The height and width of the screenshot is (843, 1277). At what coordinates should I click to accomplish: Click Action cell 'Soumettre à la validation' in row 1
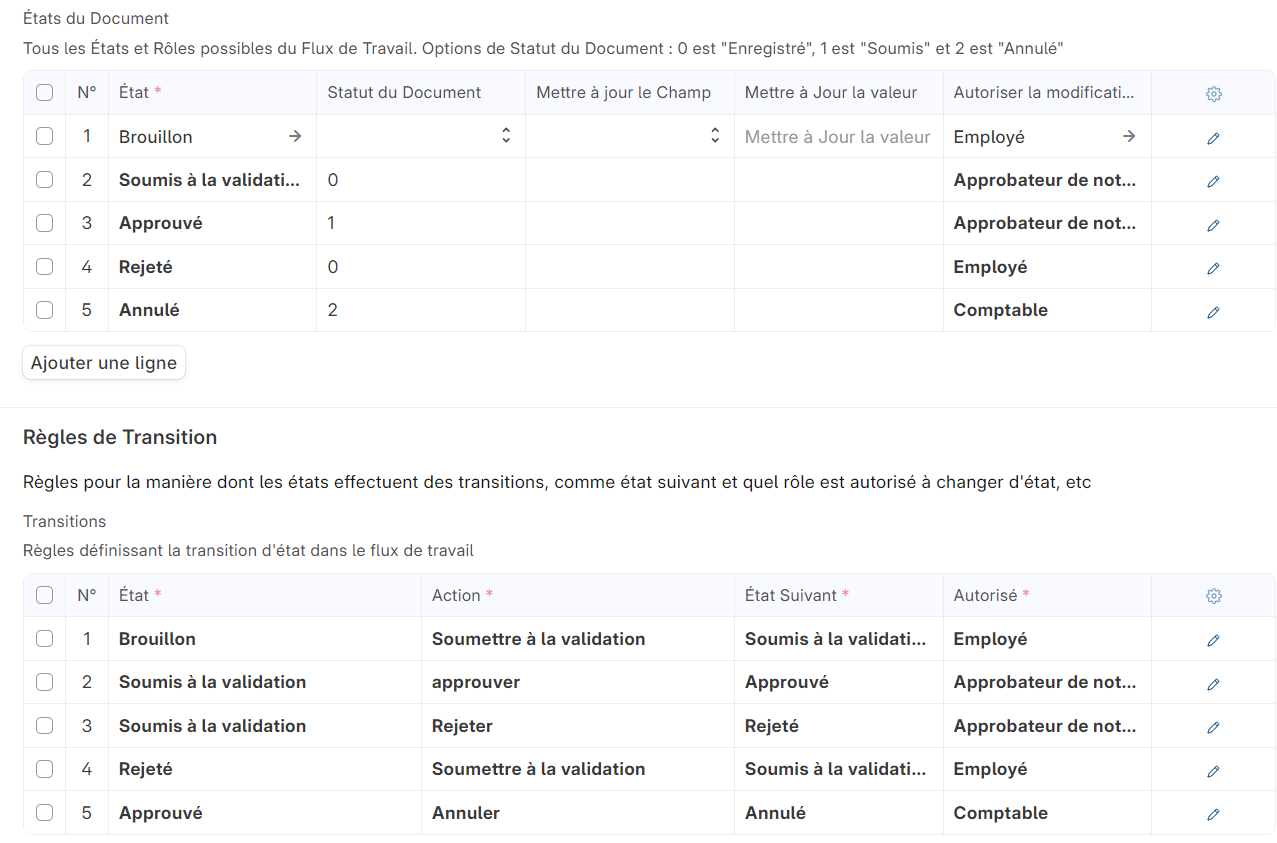coord(538,639)
